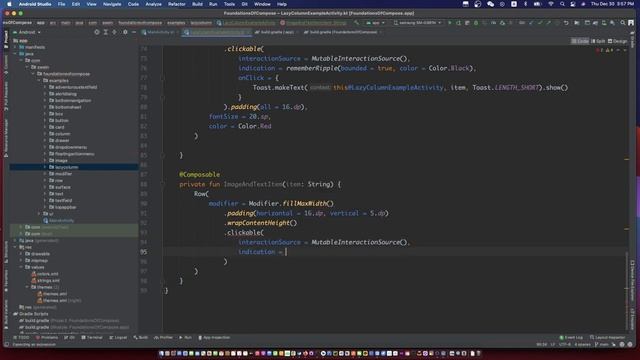The image size is (640, 360).
Task: Select the Gradle Scripts node in project tree
Action: [31, 314]
